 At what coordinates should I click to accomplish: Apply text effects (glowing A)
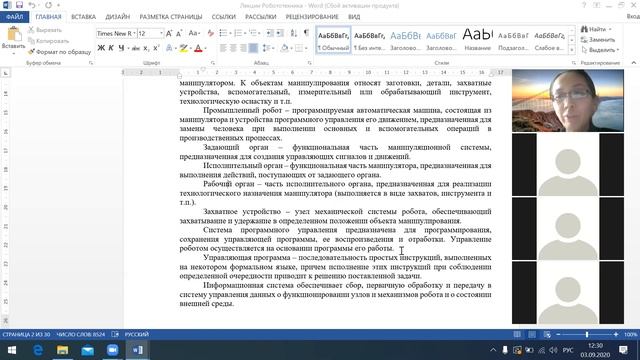169,48
